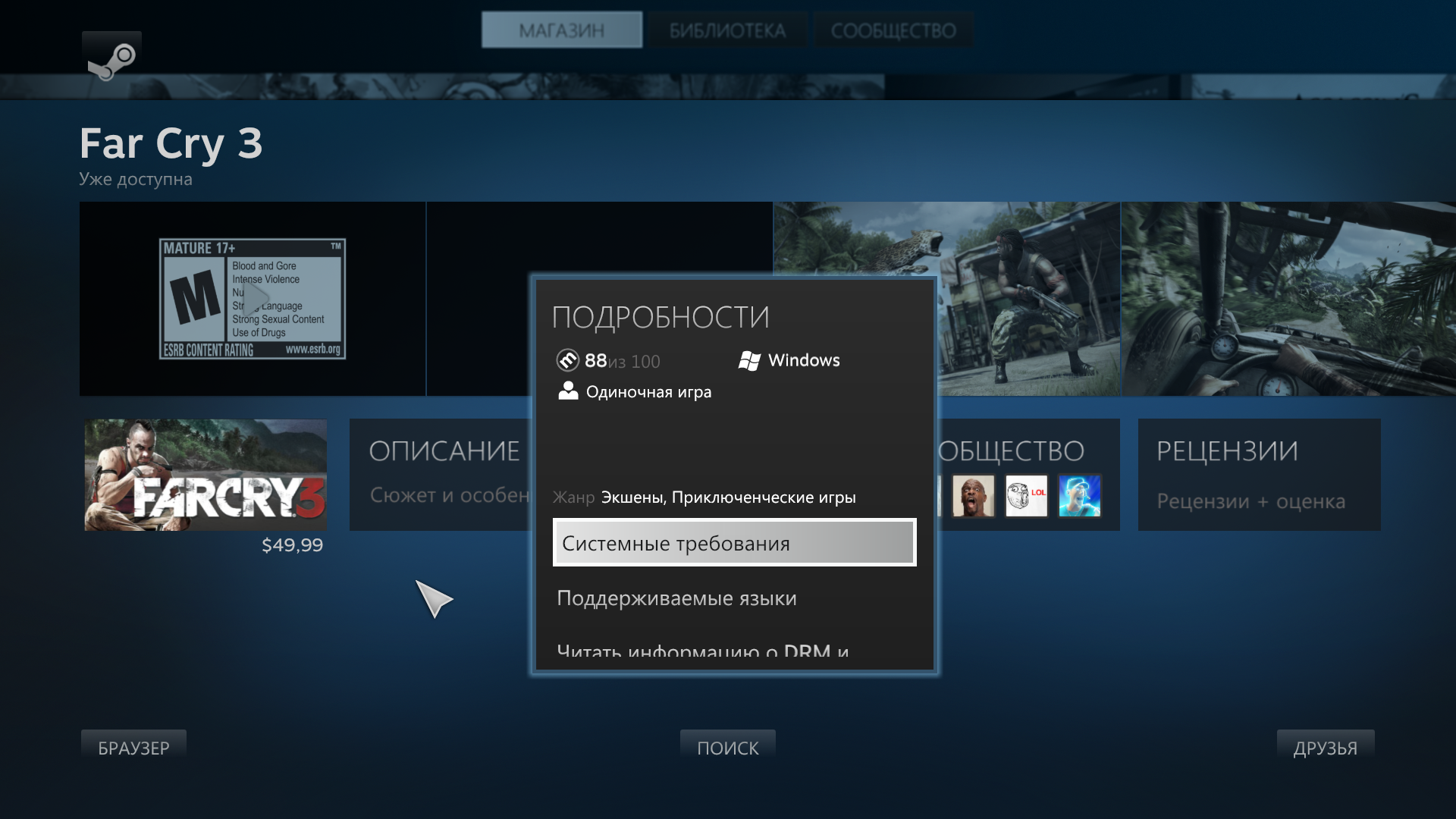Open the shouting man community avatar
The height and width of the screenshot is (819, 1456).
point(973,496)
